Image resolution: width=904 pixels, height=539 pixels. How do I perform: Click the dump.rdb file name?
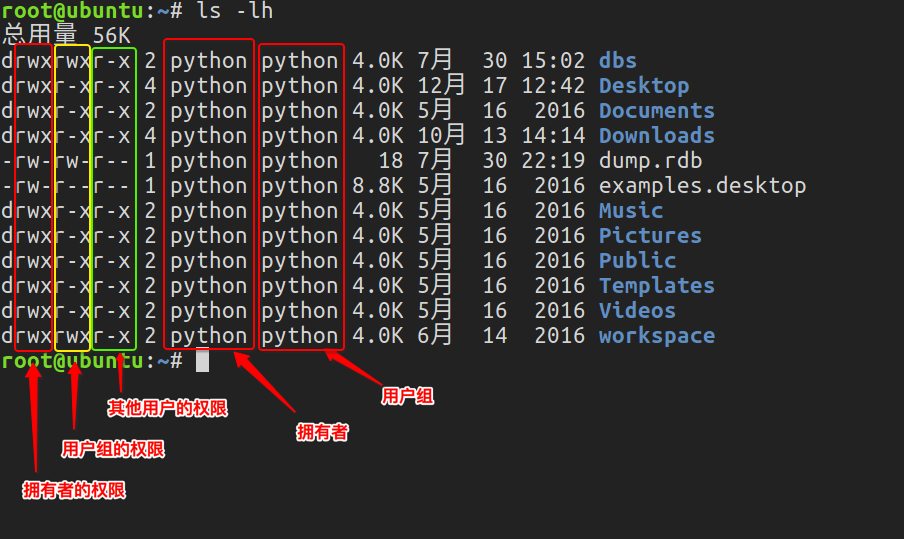coord(650,161)
